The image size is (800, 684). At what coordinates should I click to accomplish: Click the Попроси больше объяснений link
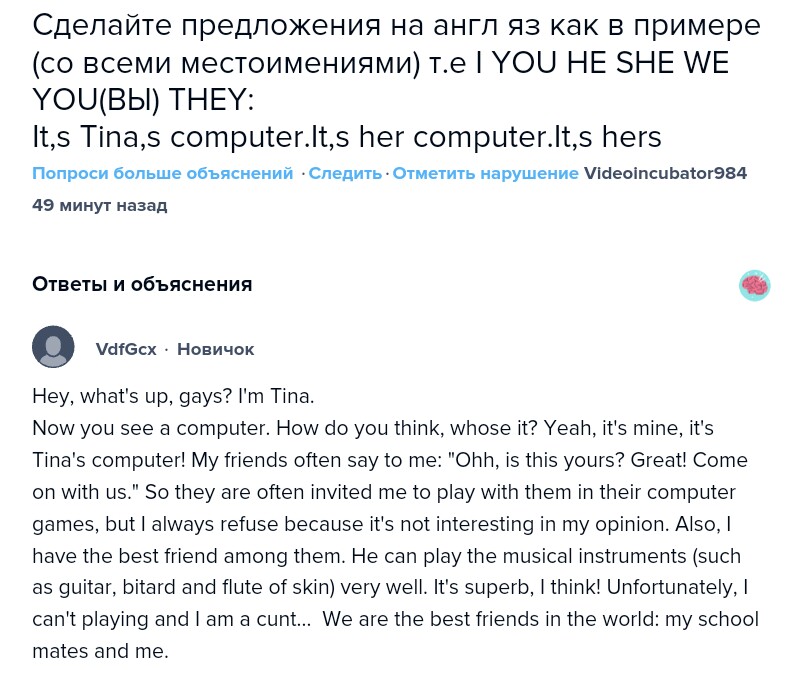click(x=163, y=173)
